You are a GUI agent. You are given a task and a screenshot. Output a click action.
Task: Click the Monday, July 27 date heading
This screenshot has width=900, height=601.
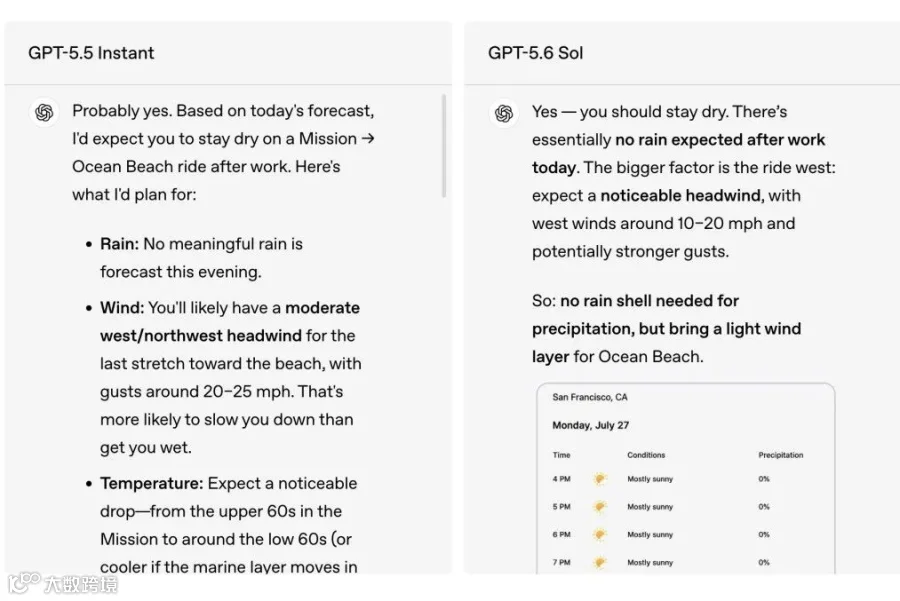(x=590, y=425)
